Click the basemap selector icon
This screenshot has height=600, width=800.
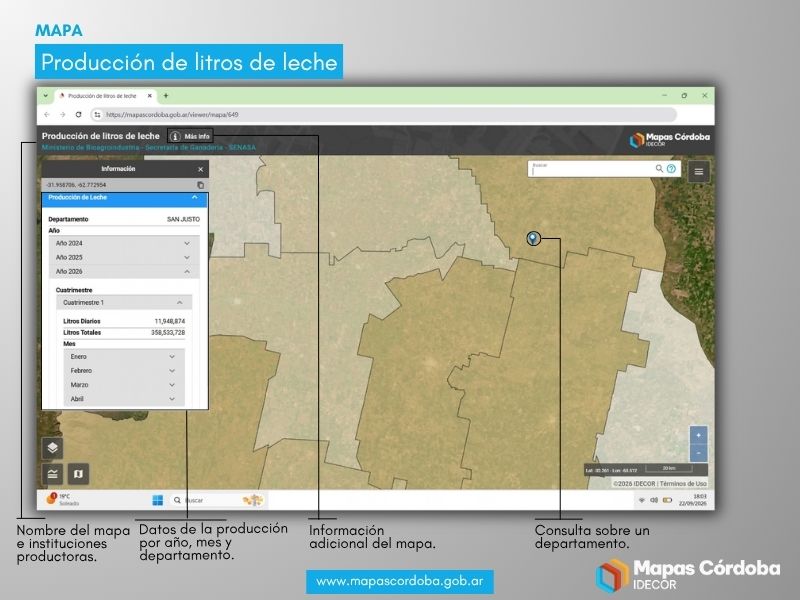click(78, 474)
